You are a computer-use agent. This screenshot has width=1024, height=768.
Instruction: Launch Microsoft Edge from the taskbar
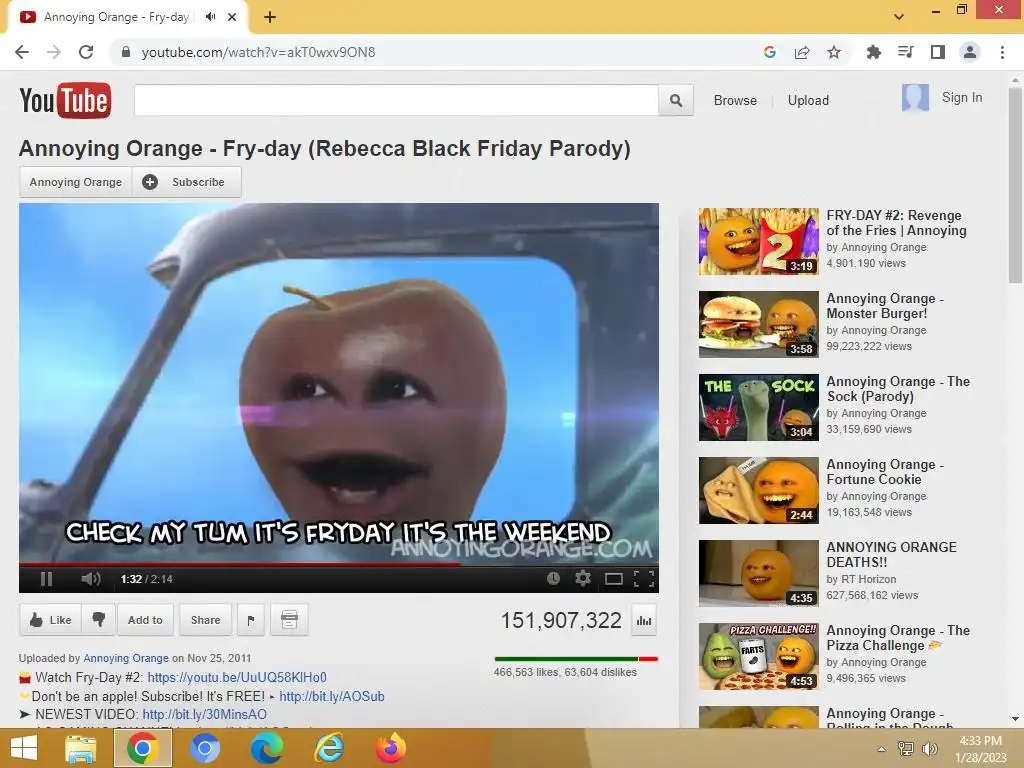[x=266, y=748]
